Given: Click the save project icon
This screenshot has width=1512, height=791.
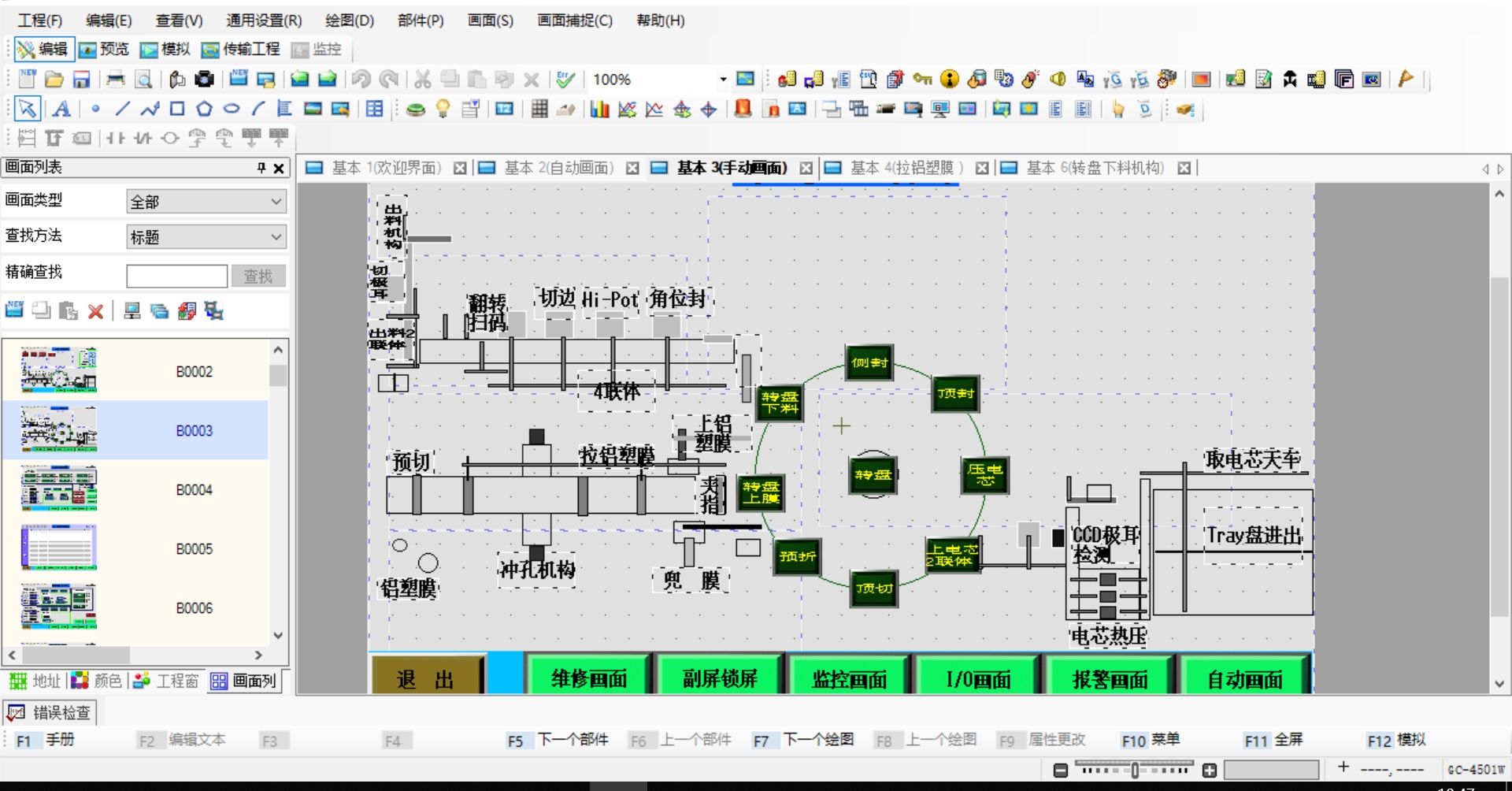Looking at the screenshot, I should [81, 80].
